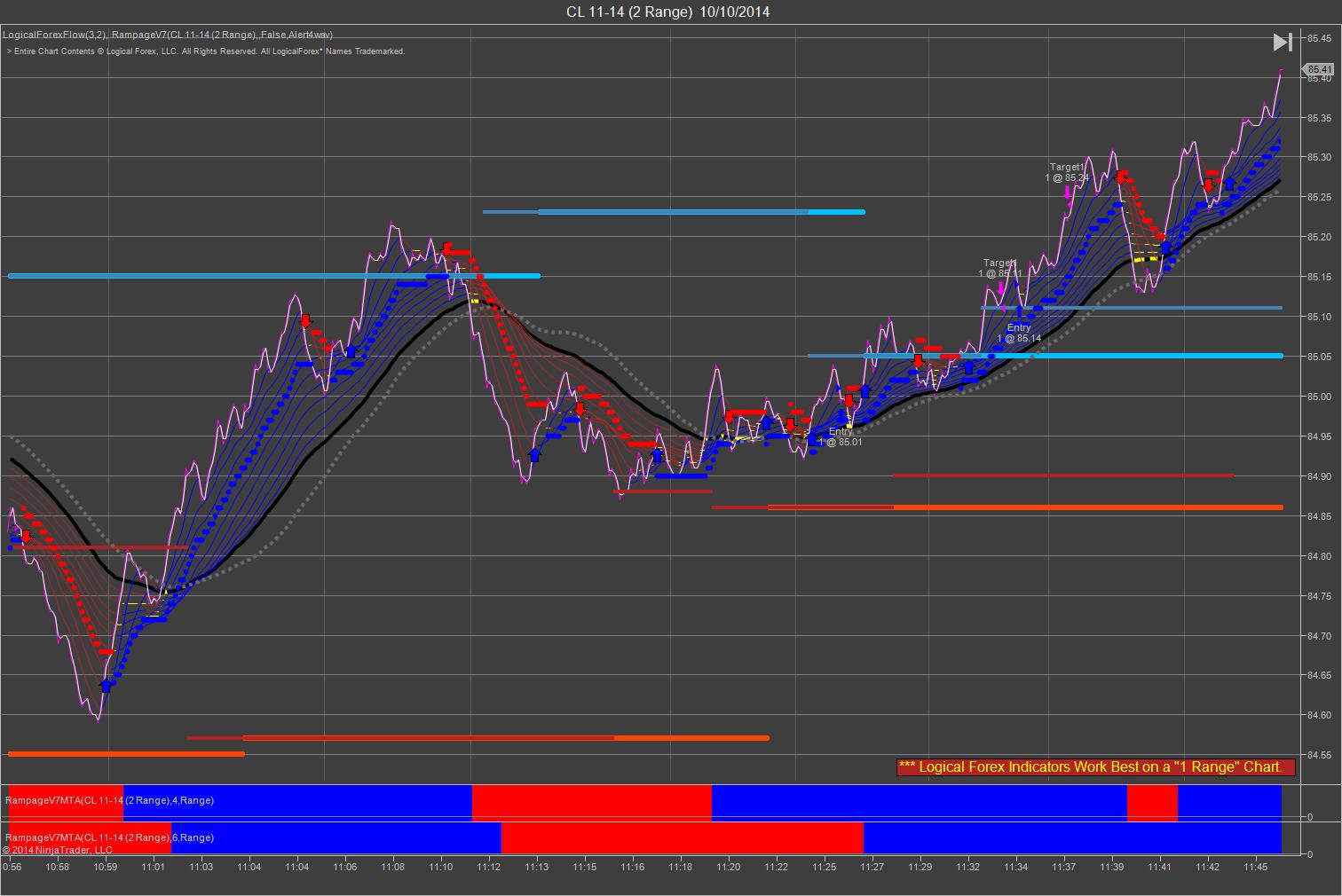Click the 11:01 time axis label
This screenshot has height=896, width=1342.
tap(154, 867)
